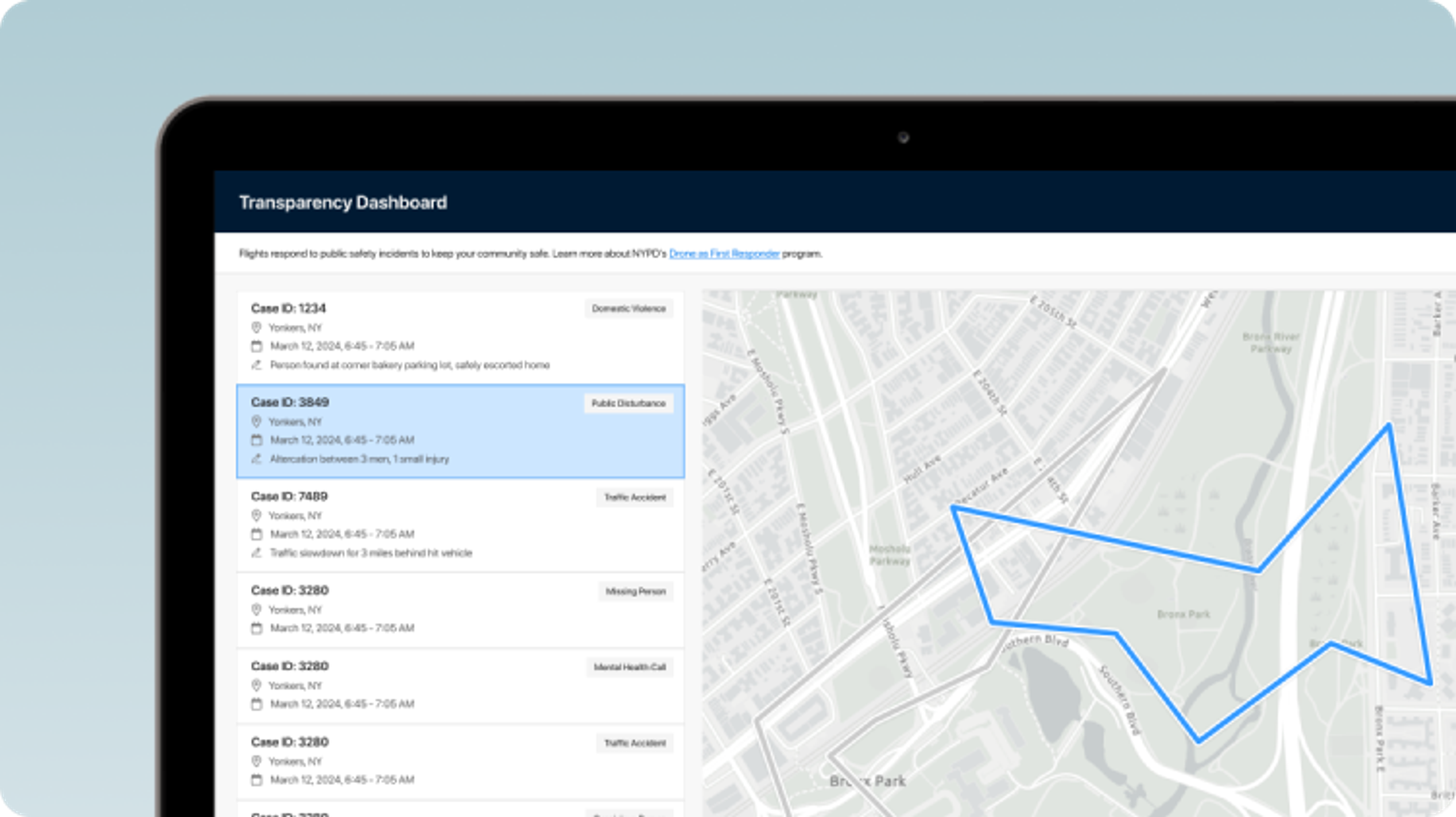Viewport: 1456px width, 817px height.
Task: Click the date line in Missing Person case
Action: point(342,628)
